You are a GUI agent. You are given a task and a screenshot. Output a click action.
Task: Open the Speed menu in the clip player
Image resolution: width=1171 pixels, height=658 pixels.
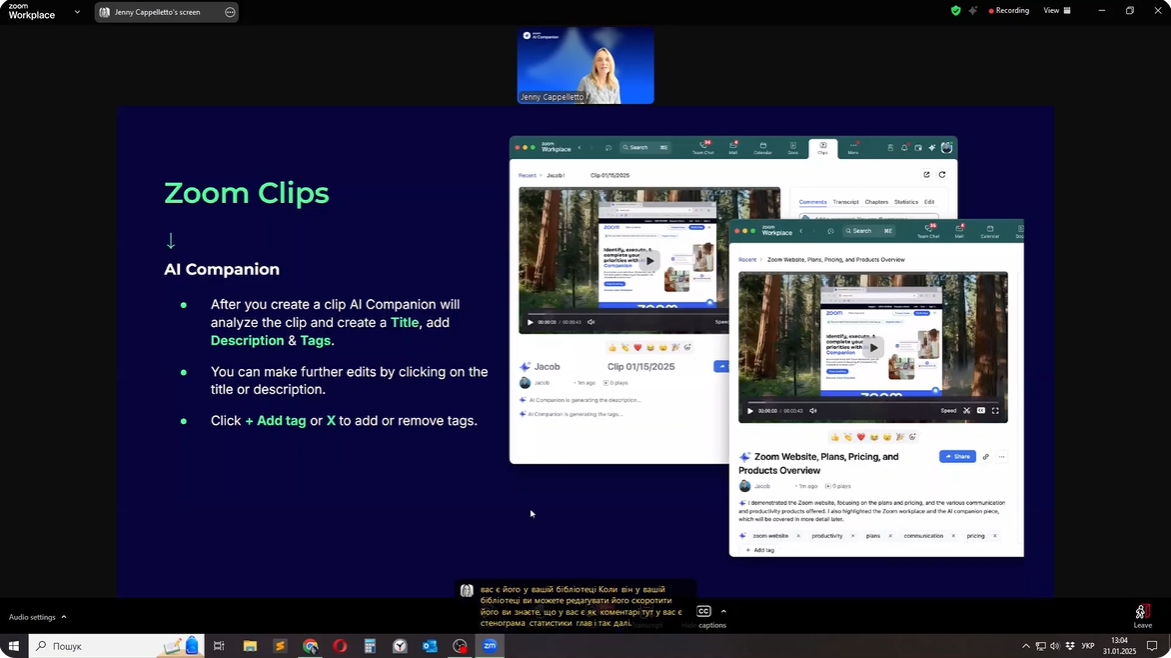click(x=948, y=411)
